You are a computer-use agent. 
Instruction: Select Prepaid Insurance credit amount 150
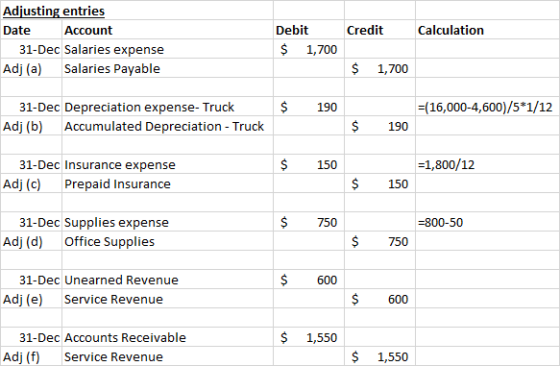point(380,184)
